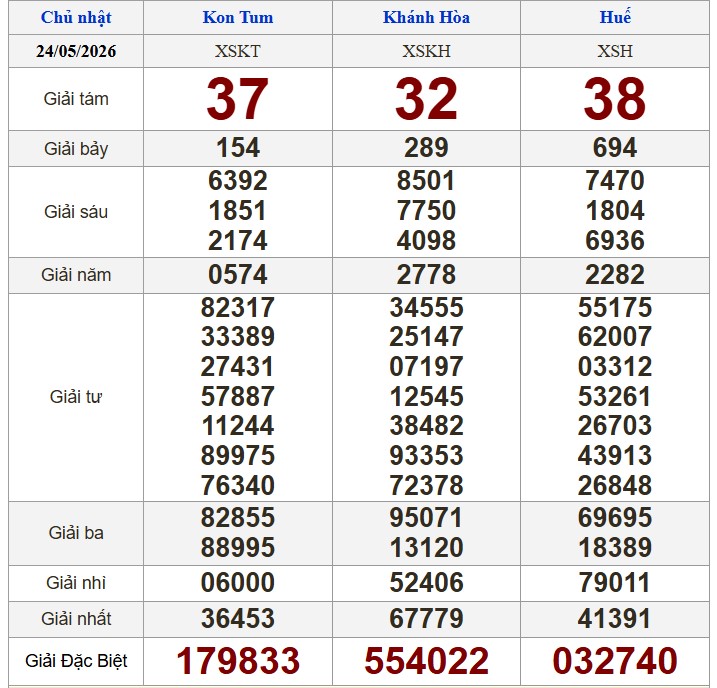Select Giải nhì number 79011

click(x=615, y=583)
